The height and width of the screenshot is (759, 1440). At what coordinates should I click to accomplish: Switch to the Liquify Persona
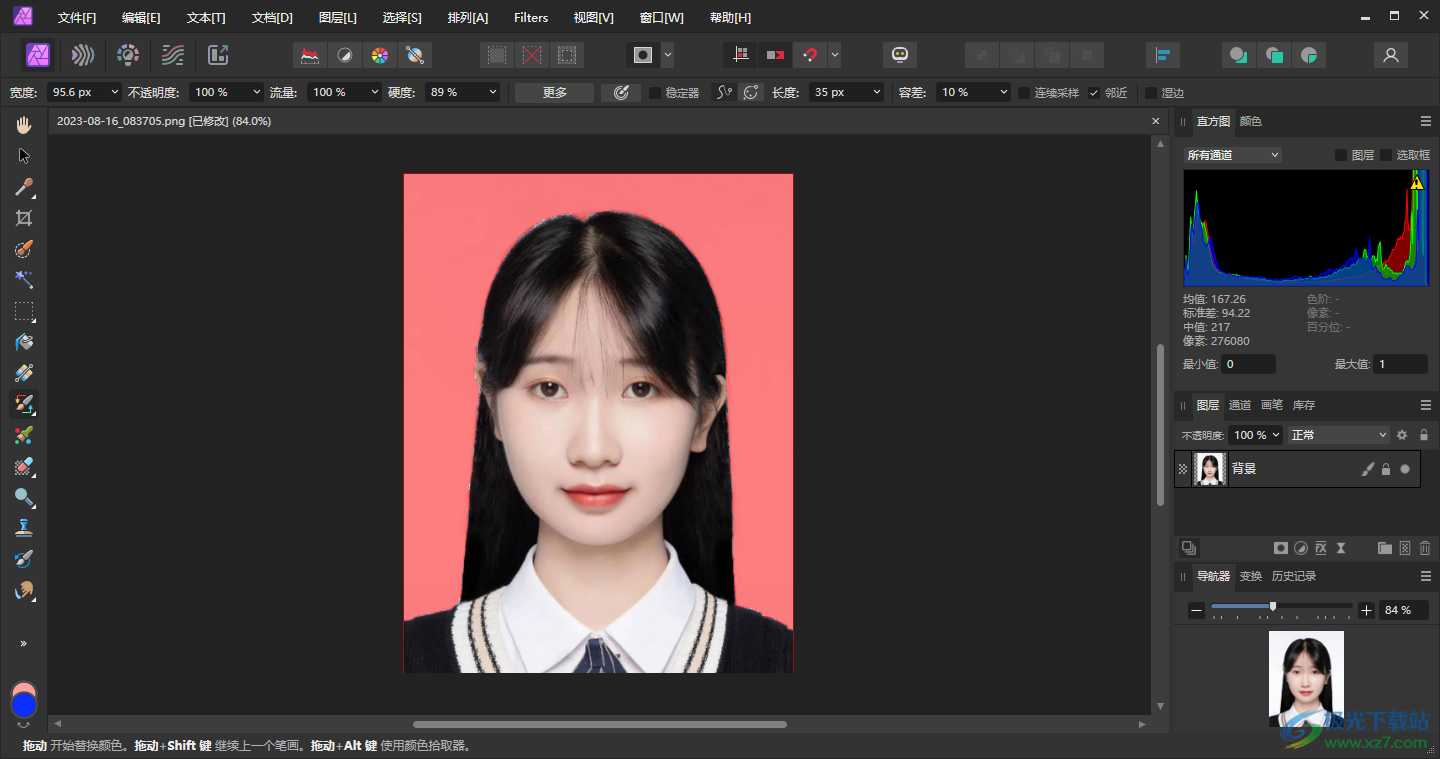[x=83, y=55]
